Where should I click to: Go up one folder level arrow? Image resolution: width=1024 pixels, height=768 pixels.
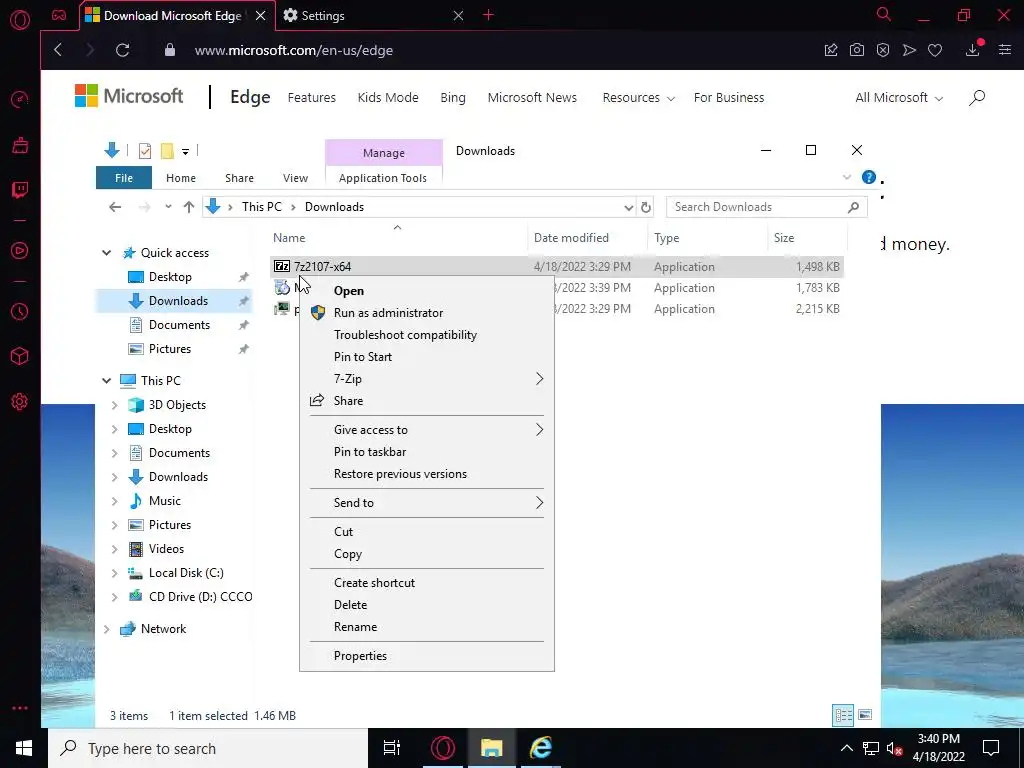click(x=189, y=207)
